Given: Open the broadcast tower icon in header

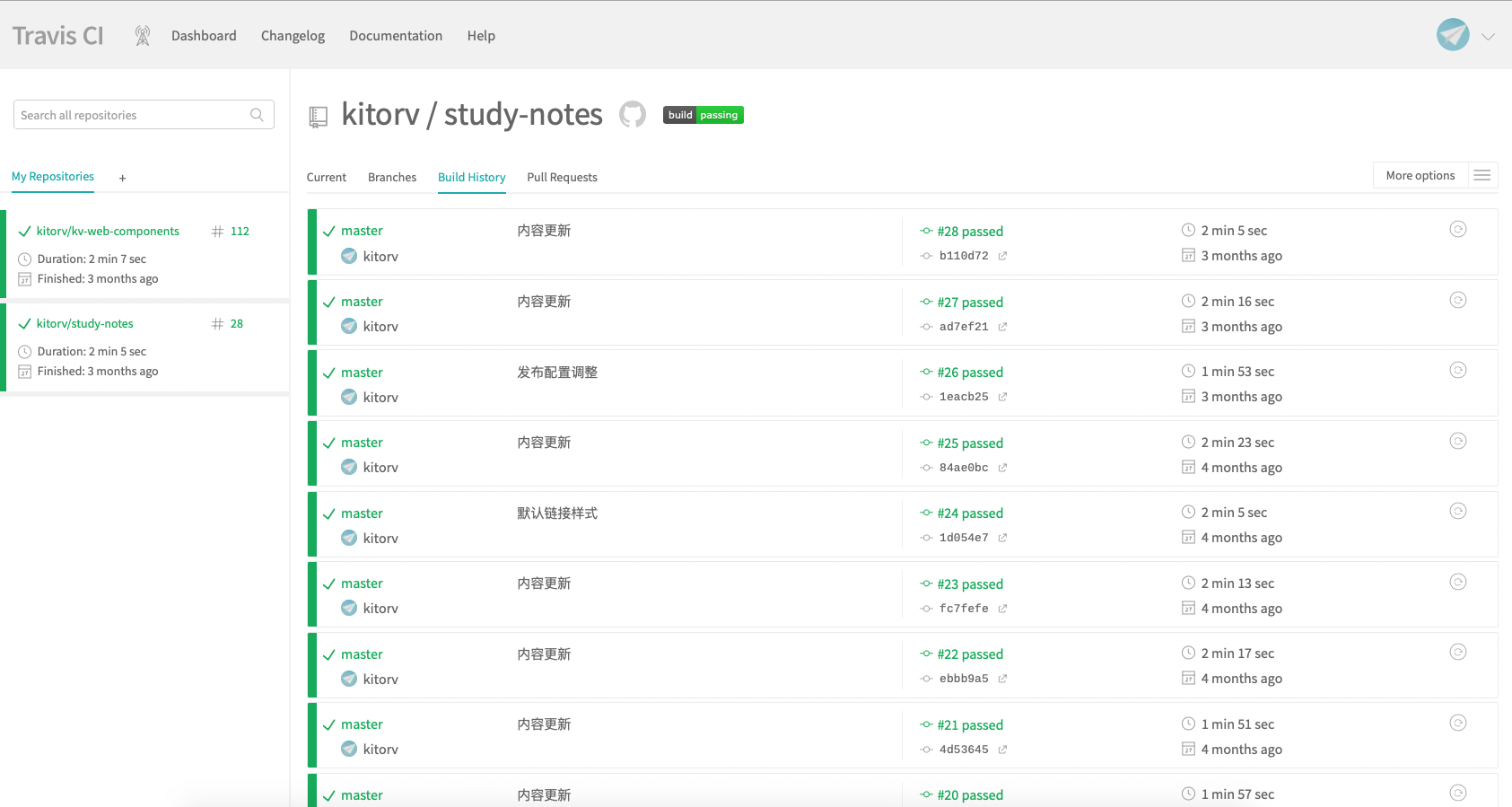Looking at the screenshot, I should (x=142, y=36).
